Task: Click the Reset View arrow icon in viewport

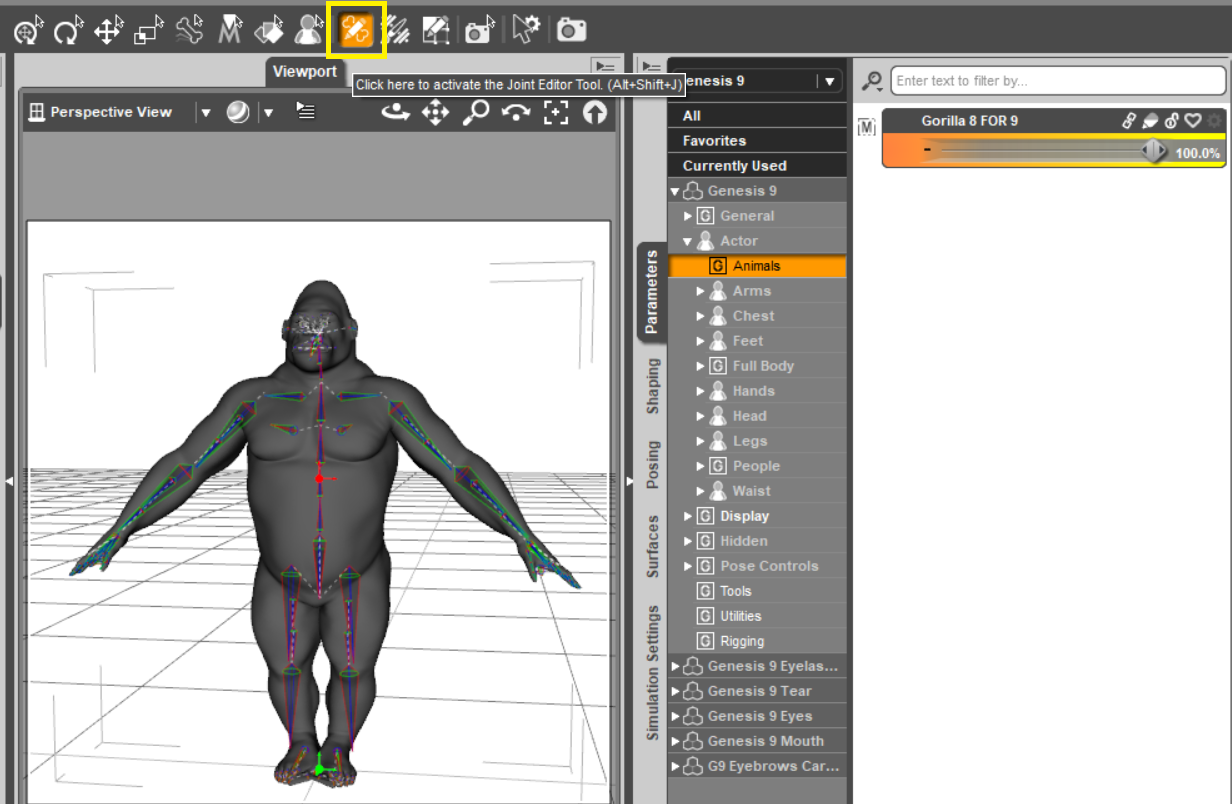Action: 595,112
